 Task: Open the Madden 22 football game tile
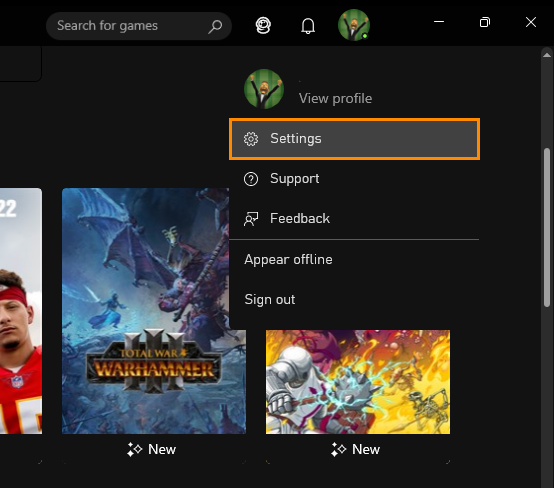[21, 311]
